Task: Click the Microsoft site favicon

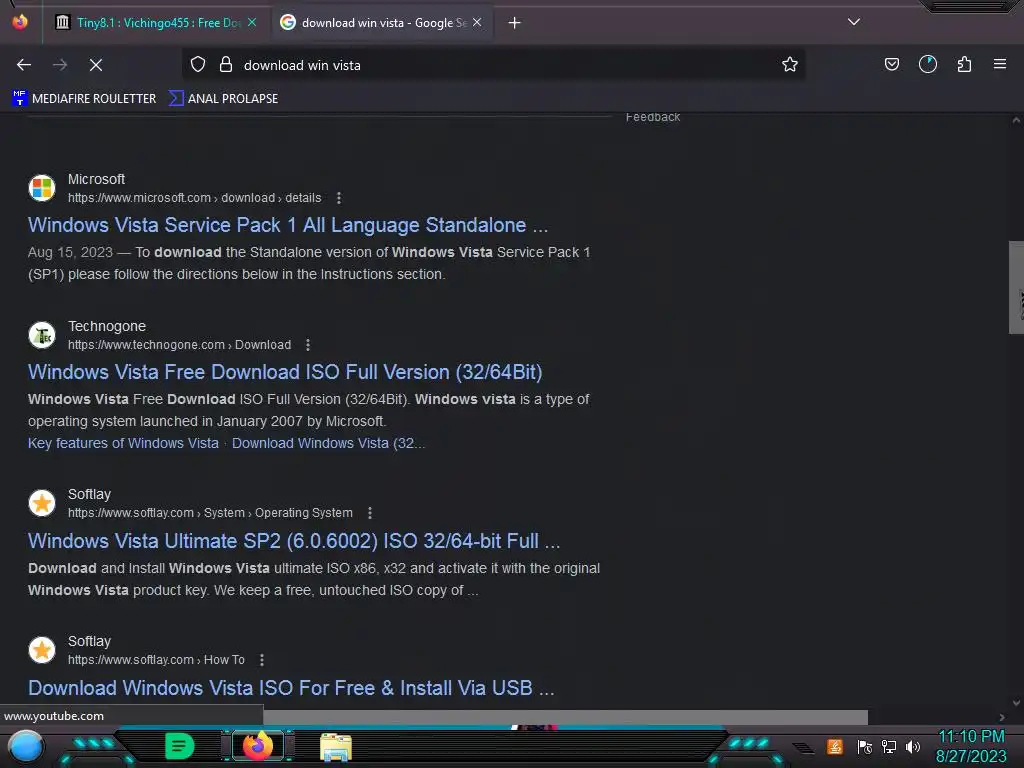Action: (42, 188)
